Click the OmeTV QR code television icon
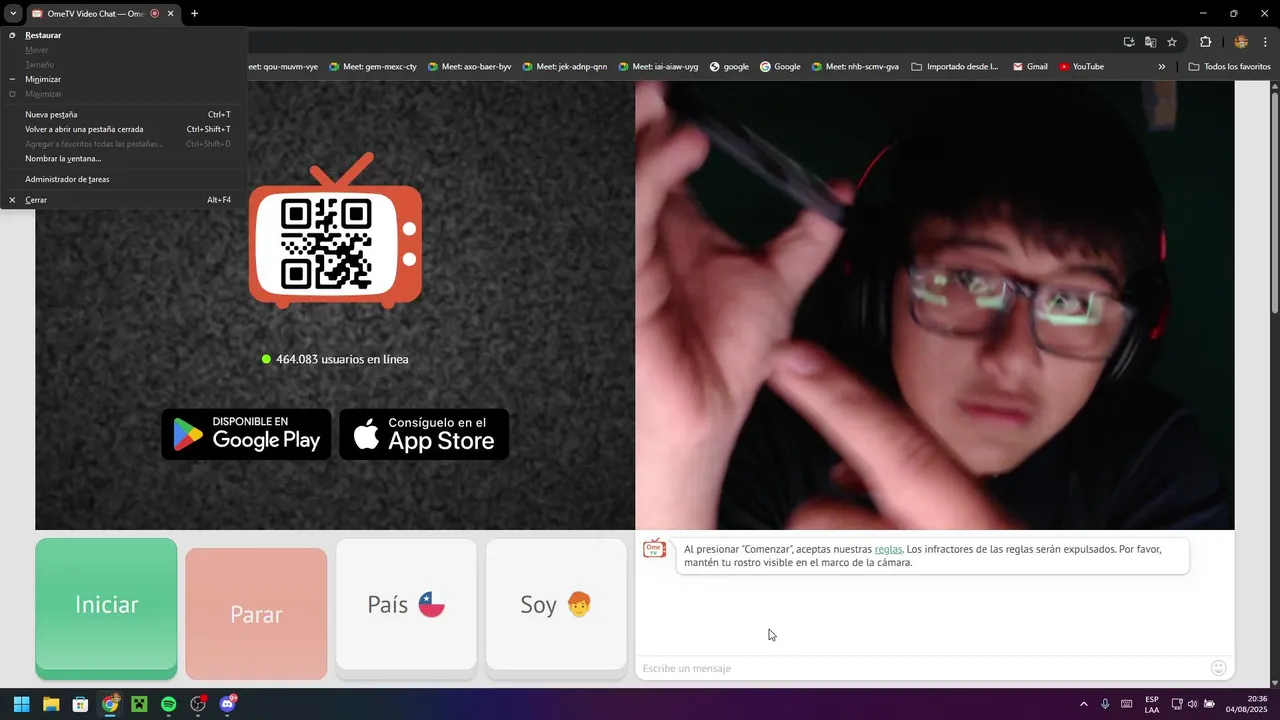Screen dimensions: 1280x720 (335, 231)
